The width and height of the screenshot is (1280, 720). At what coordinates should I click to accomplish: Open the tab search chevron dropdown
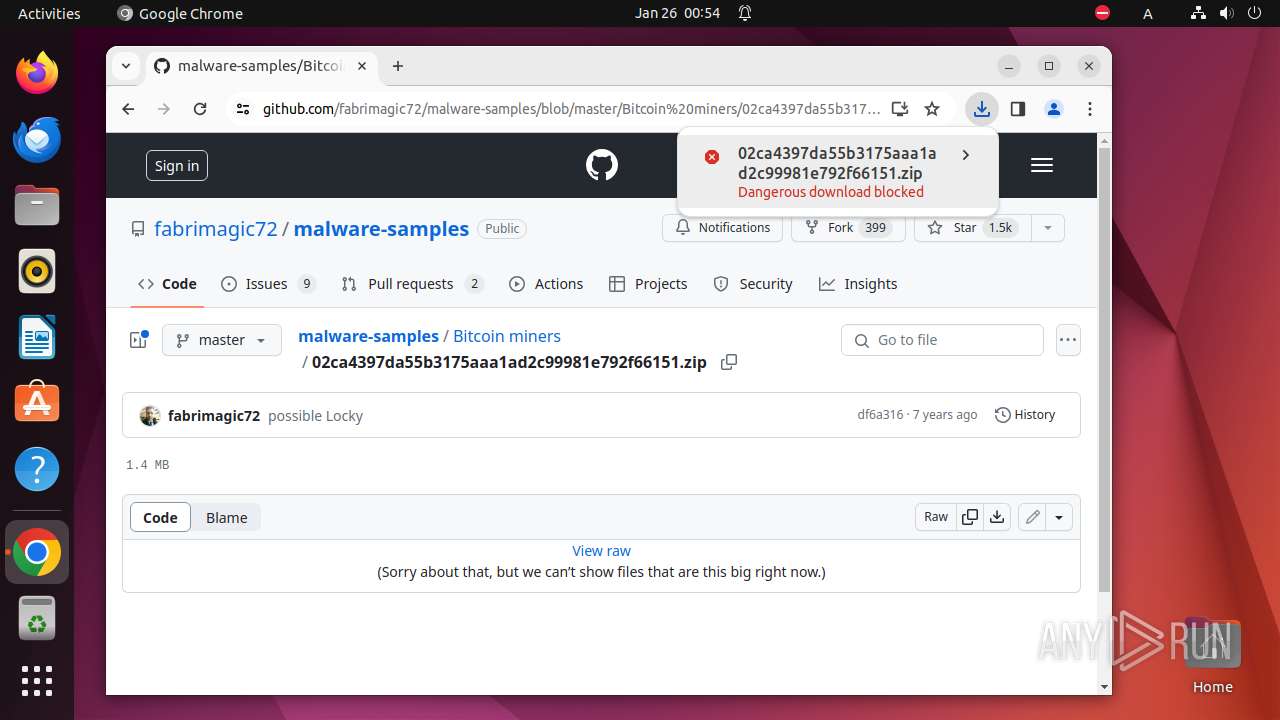pyautogui.click(x=126, y=66)
